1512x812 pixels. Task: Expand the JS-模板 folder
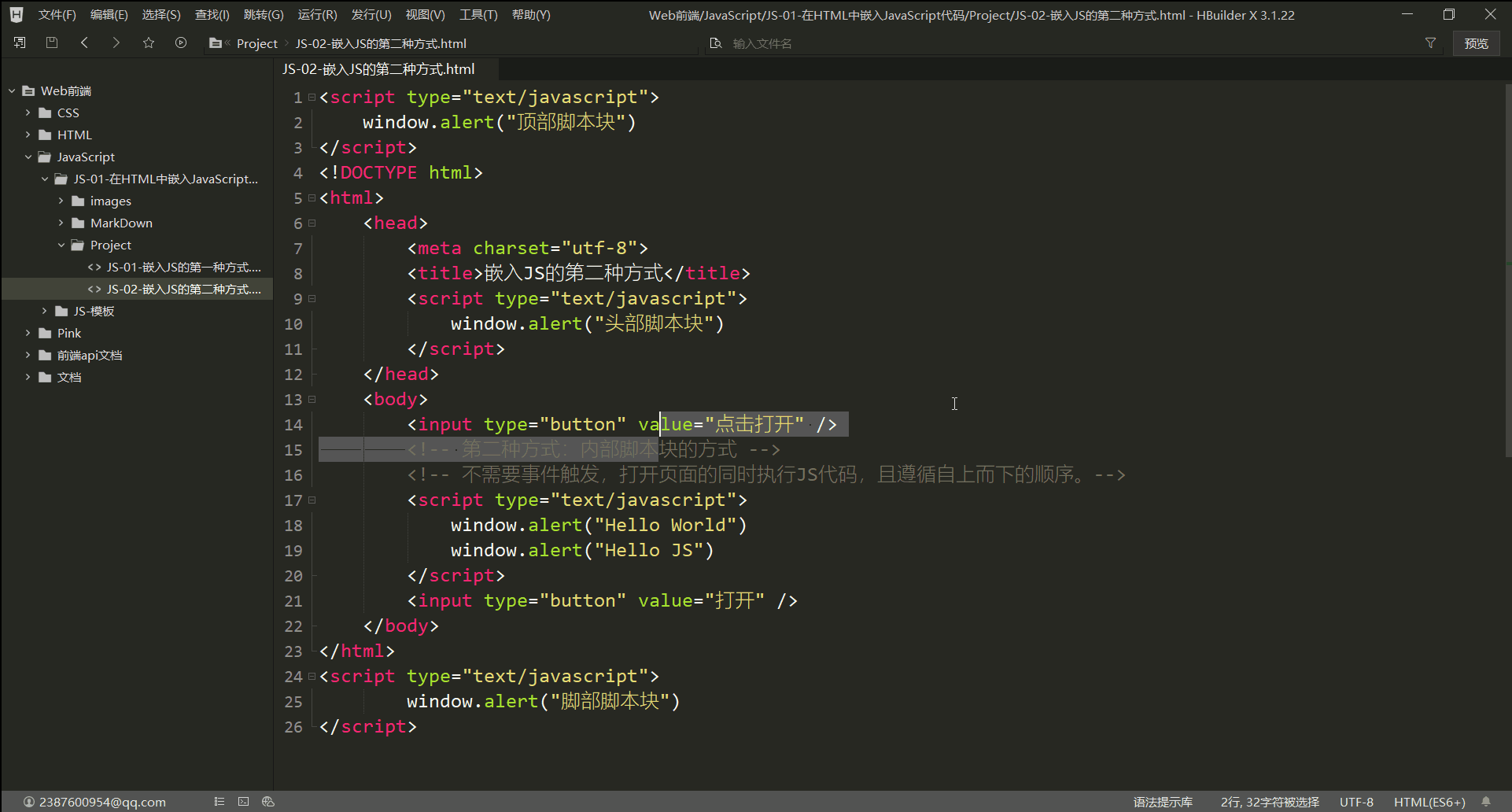tap(45, 312)
